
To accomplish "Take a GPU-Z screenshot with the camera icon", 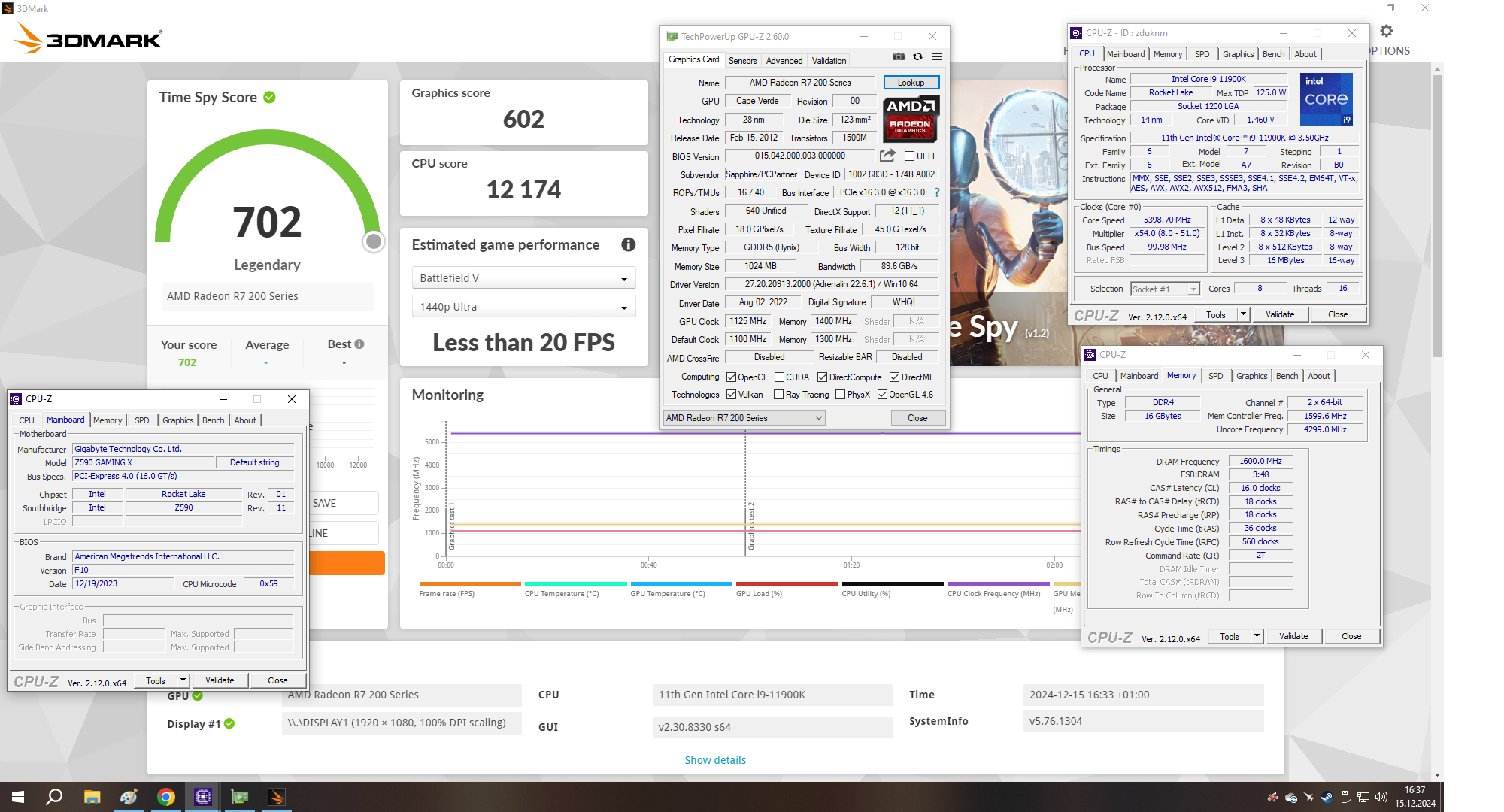I will click(899, 57).
